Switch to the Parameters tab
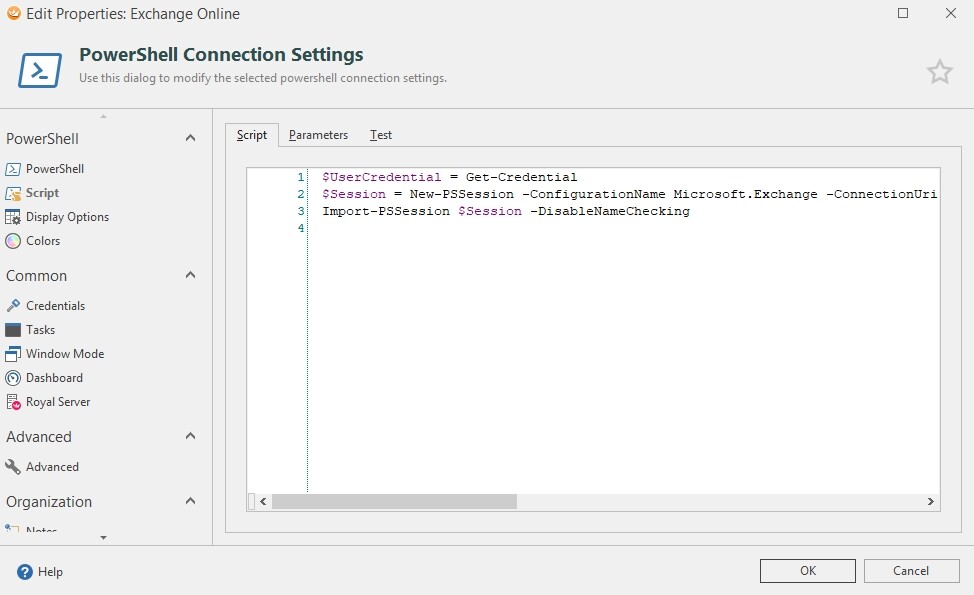The width and height of the screenshot is (974, 595). pyautogui.click(x=318, y=135)
